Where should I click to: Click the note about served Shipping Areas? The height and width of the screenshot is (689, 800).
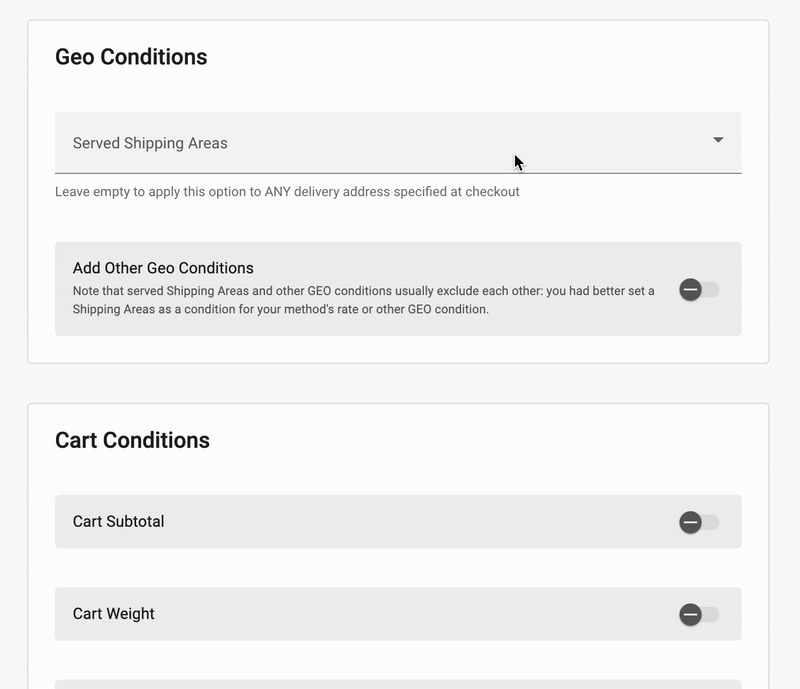(363, 300)
